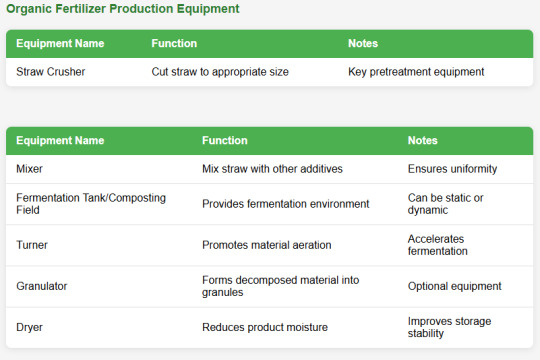Select the Turner equipment row
The image size is (540, 360).
pyautogui.click(x=269, y=245)
